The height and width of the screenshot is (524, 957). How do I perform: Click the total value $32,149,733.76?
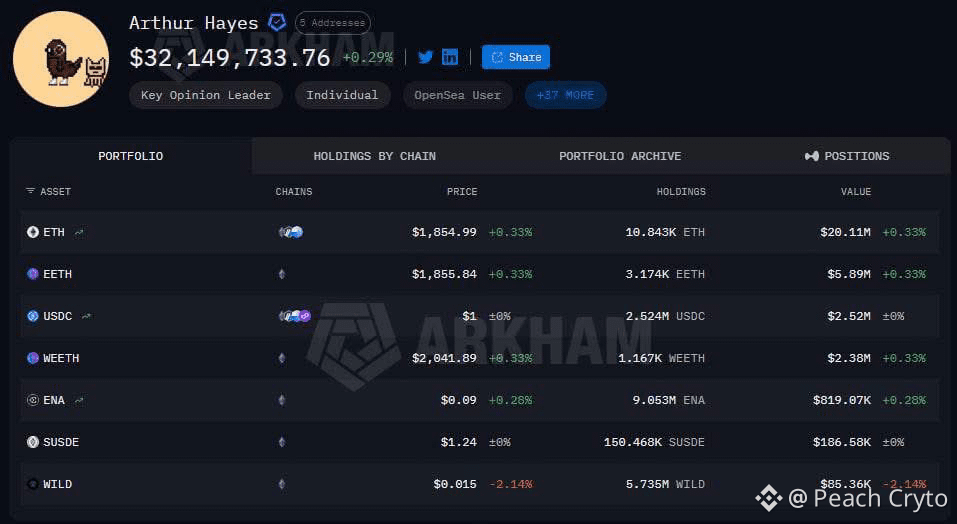(x=230, y=57)
